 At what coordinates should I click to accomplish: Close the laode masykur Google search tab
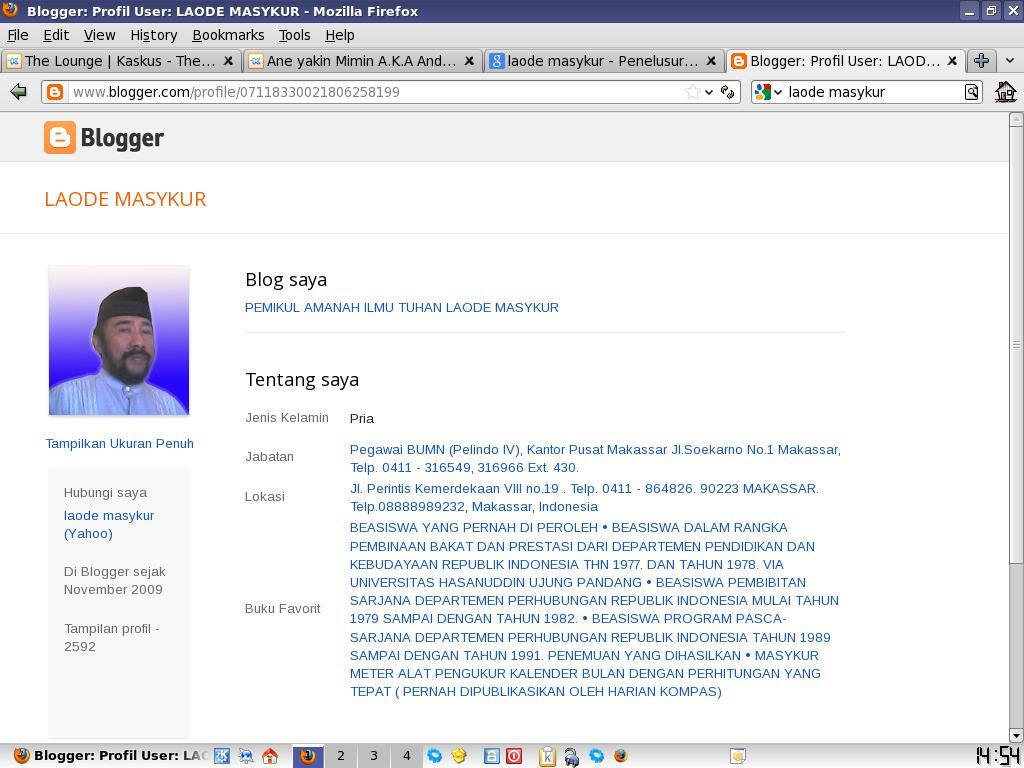pos(711,61)
